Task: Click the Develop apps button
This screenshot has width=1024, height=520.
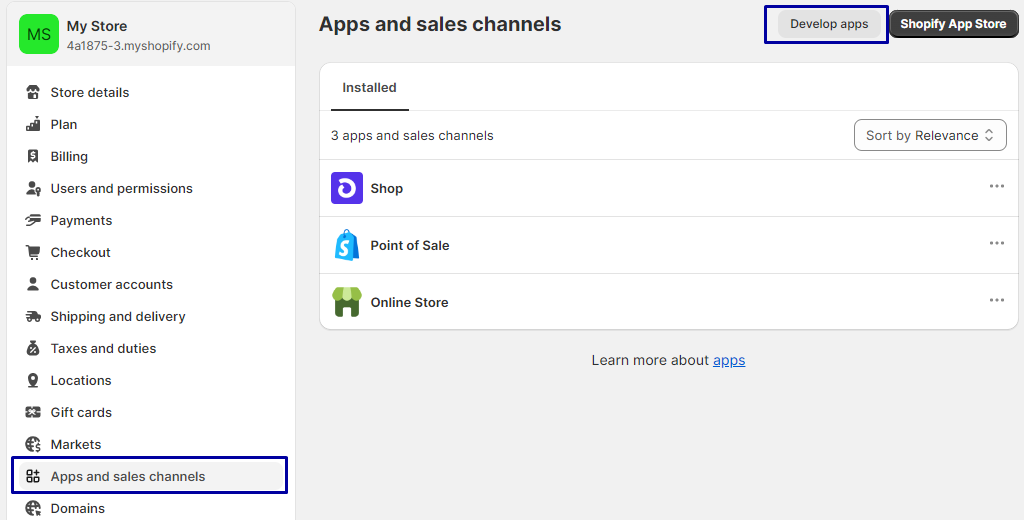Action: [x=829, y=24]
